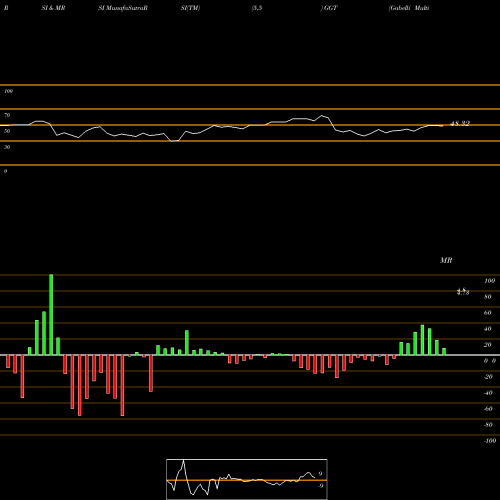Click the '(Gabelli Multi' name text
The height and width of the screenshot is (500, 500).
409,8
